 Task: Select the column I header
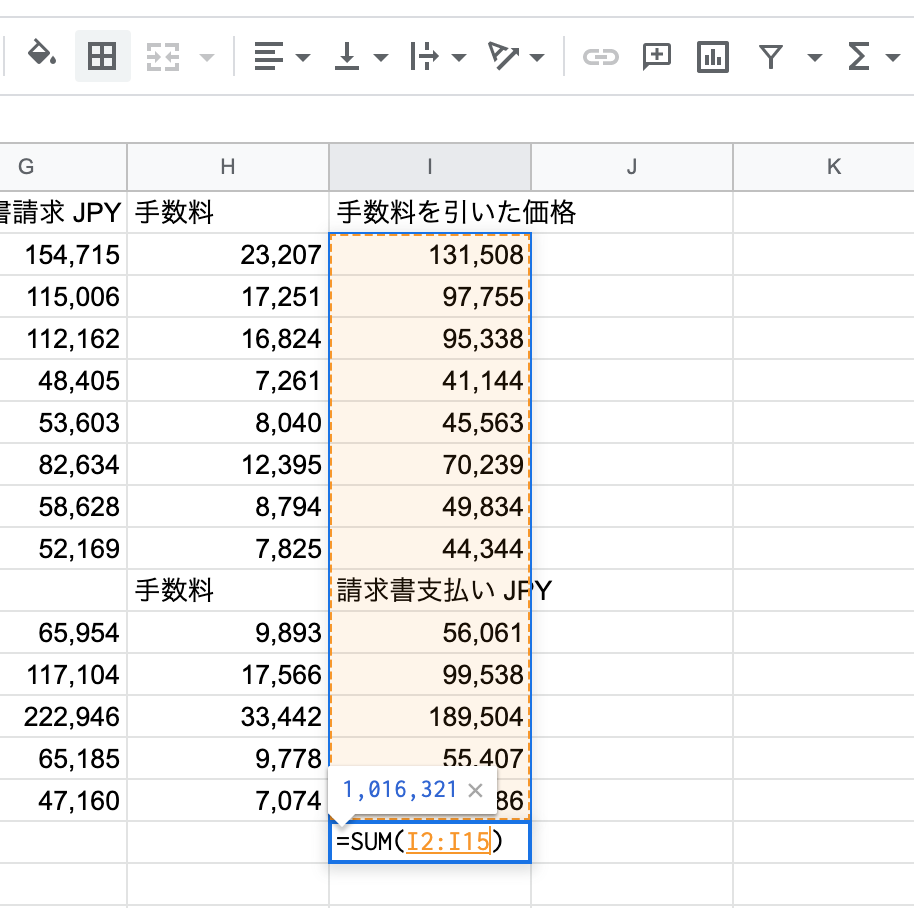(430, 167)
